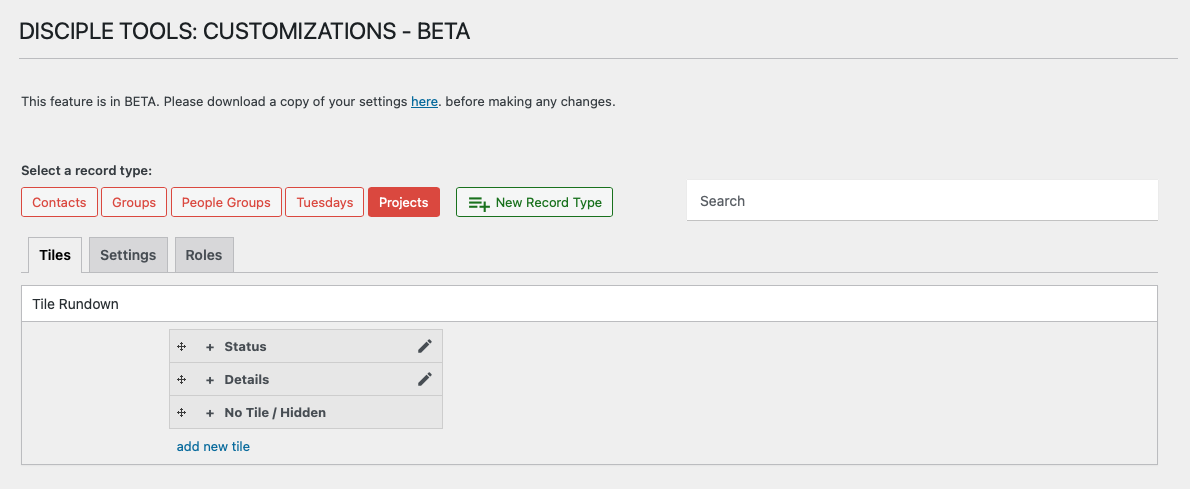The image size is (1190, 489).
Task: Select the Tiles tab
Action: tap(55, 255)
